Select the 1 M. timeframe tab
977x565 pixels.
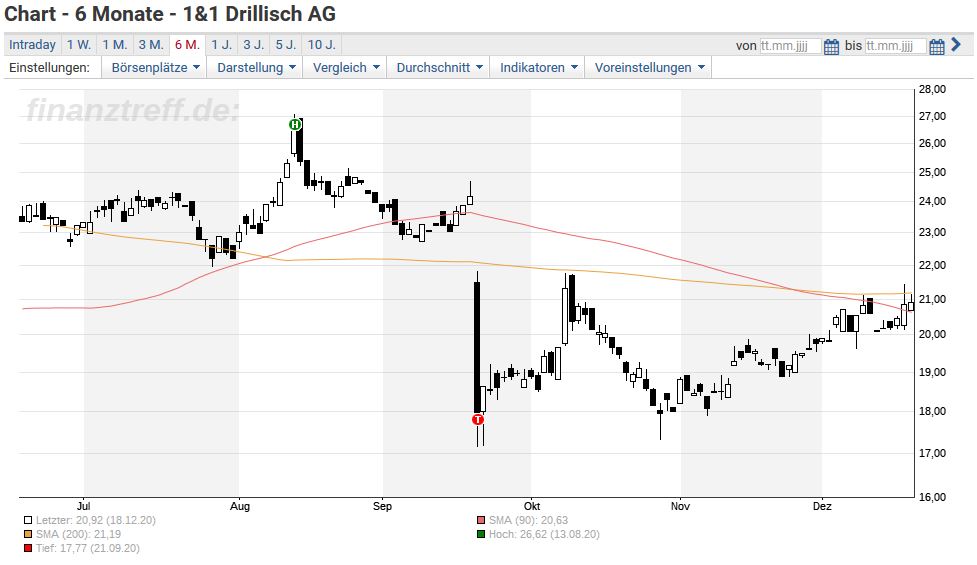coord(115,45)
